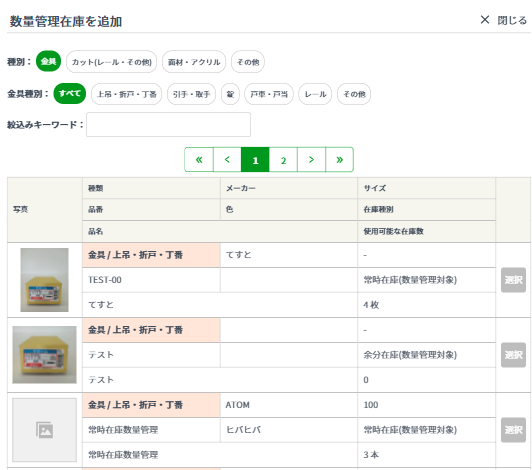The image size is (532, 470).
Task: Close the dialog with 閉じる
Action: (x=504, y=20)
